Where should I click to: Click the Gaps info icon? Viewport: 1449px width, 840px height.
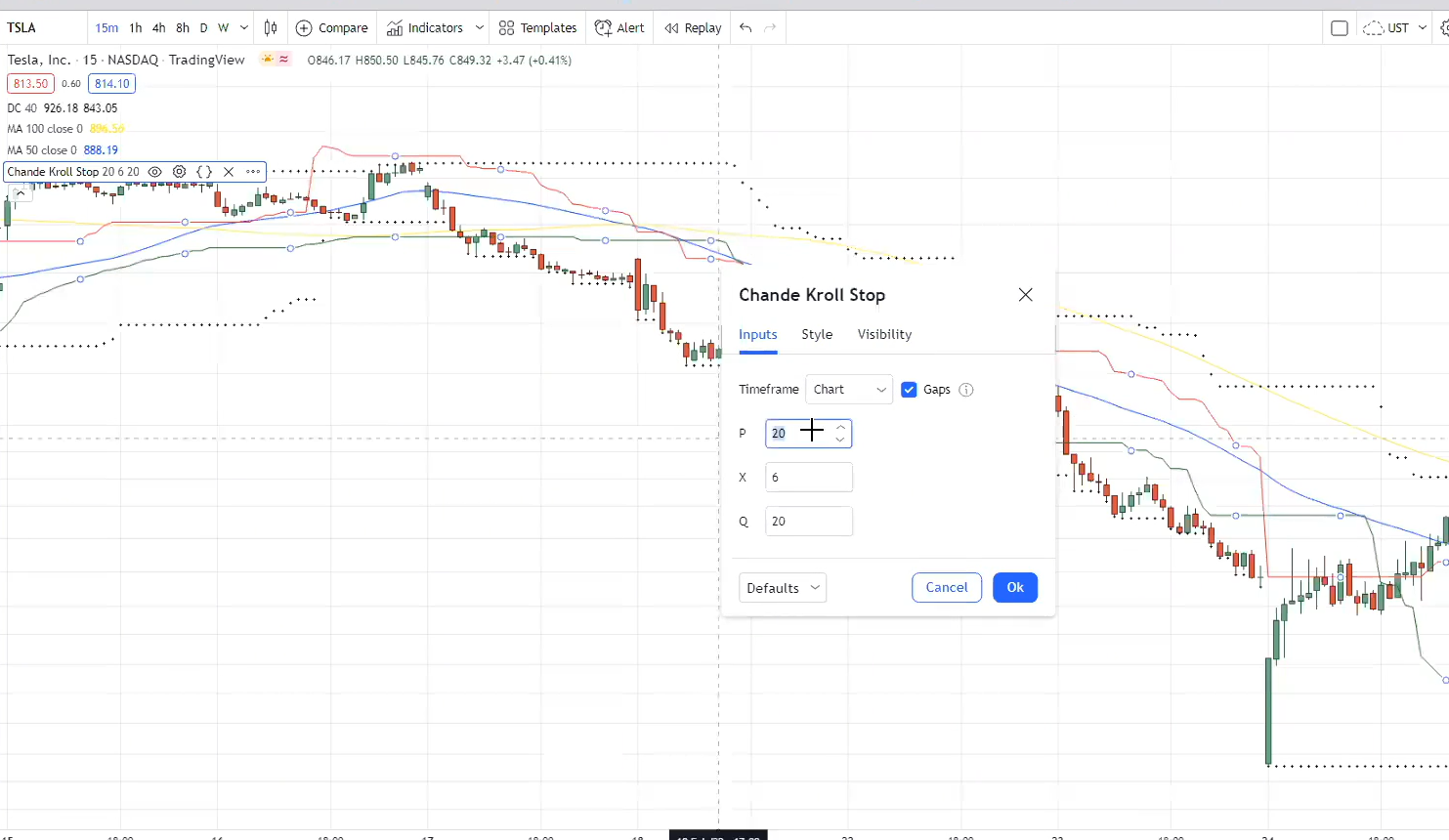[966, 390]
